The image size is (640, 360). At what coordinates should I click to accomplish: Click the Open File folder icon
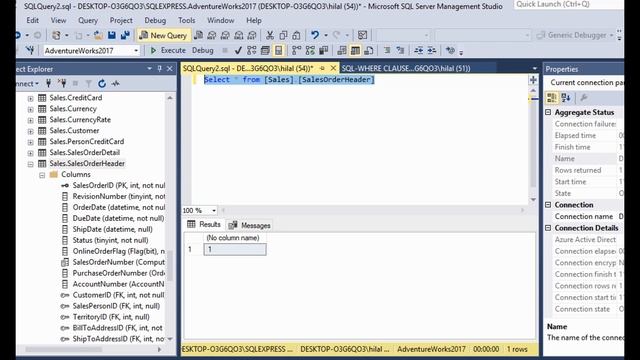click(x=98, y=36)
